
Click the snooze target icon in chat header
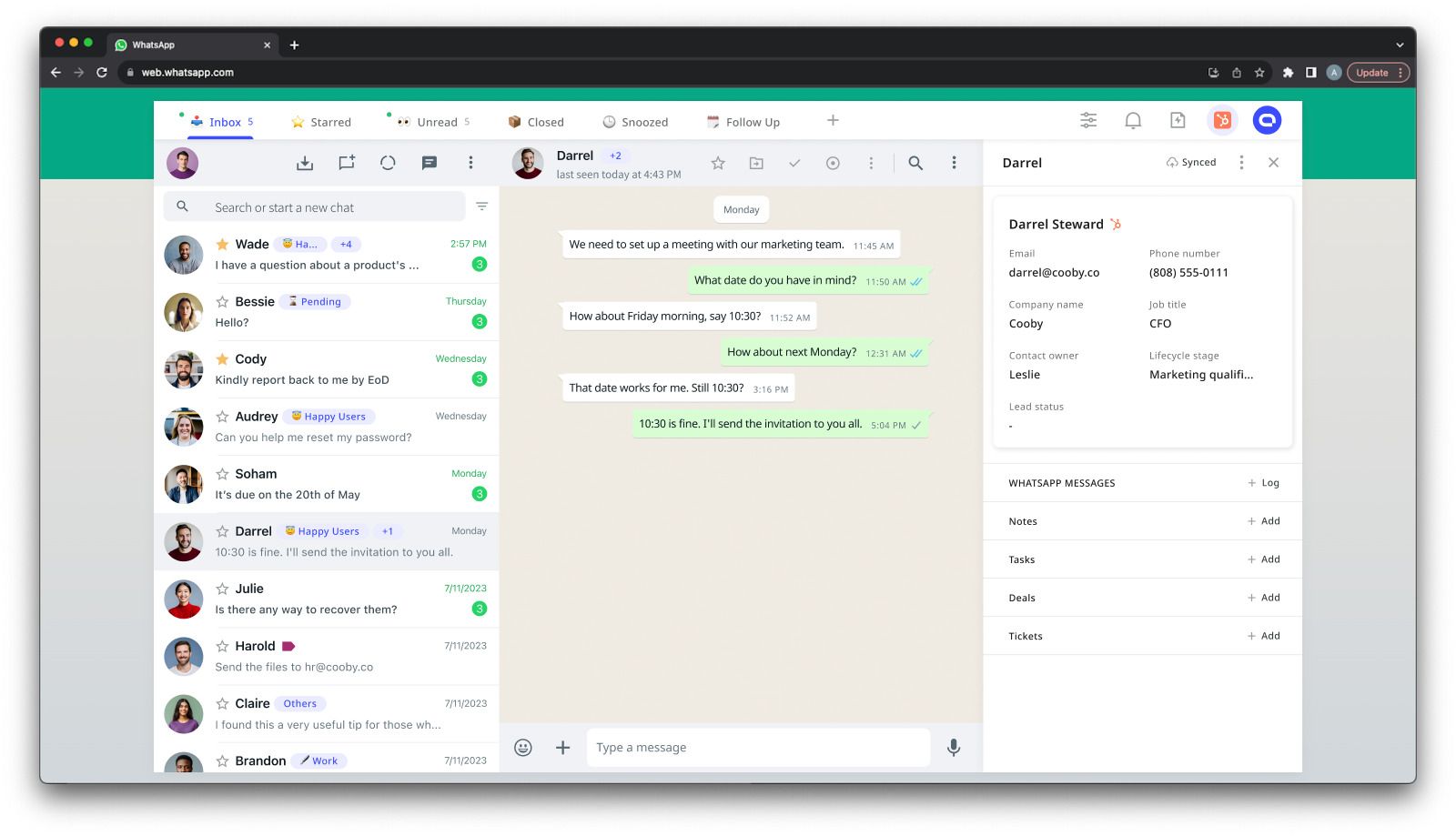pos(833,163)
